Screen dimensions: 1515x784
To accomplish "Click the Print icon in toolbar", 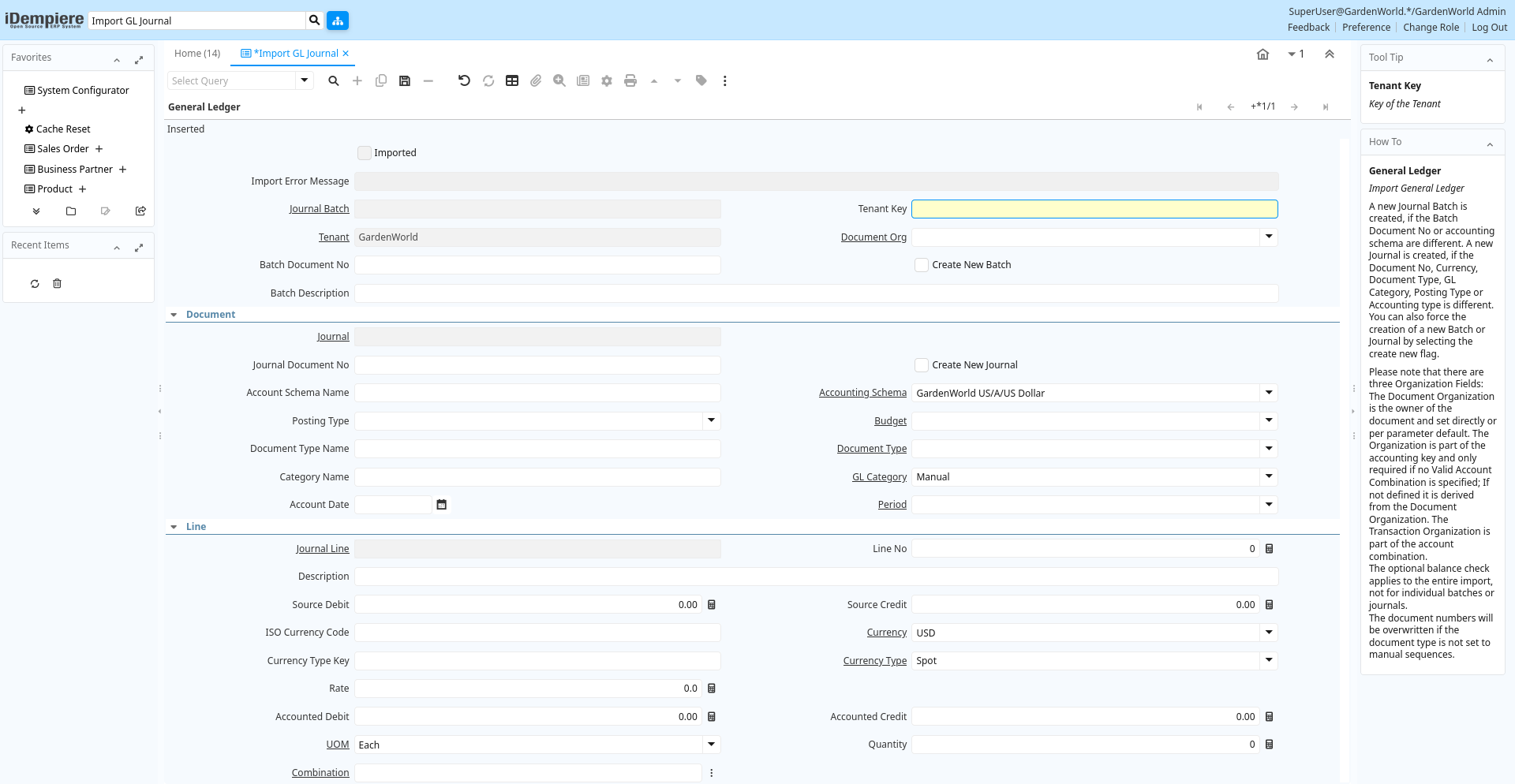I will pyautogui.click(x=630, y=80).
